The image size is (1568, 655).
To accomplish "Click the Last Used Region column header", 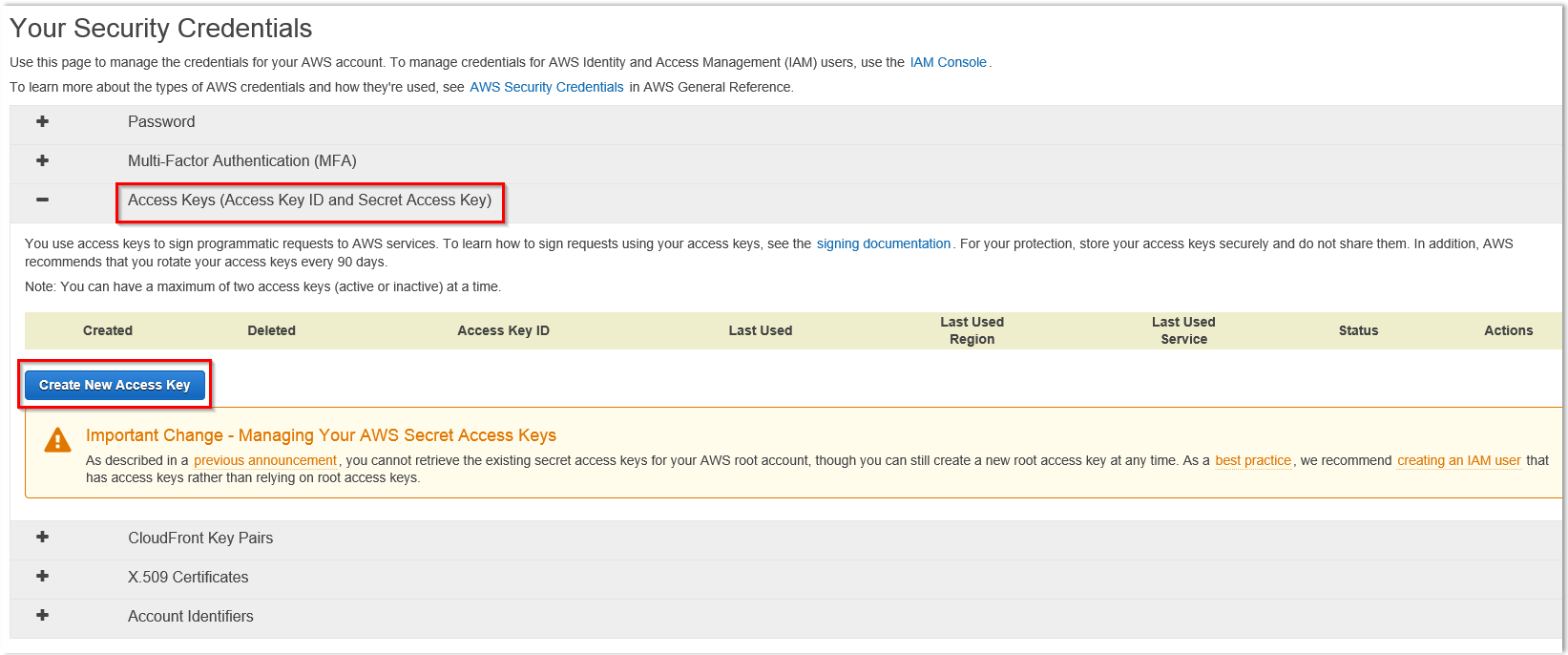I will click(972, 330).
